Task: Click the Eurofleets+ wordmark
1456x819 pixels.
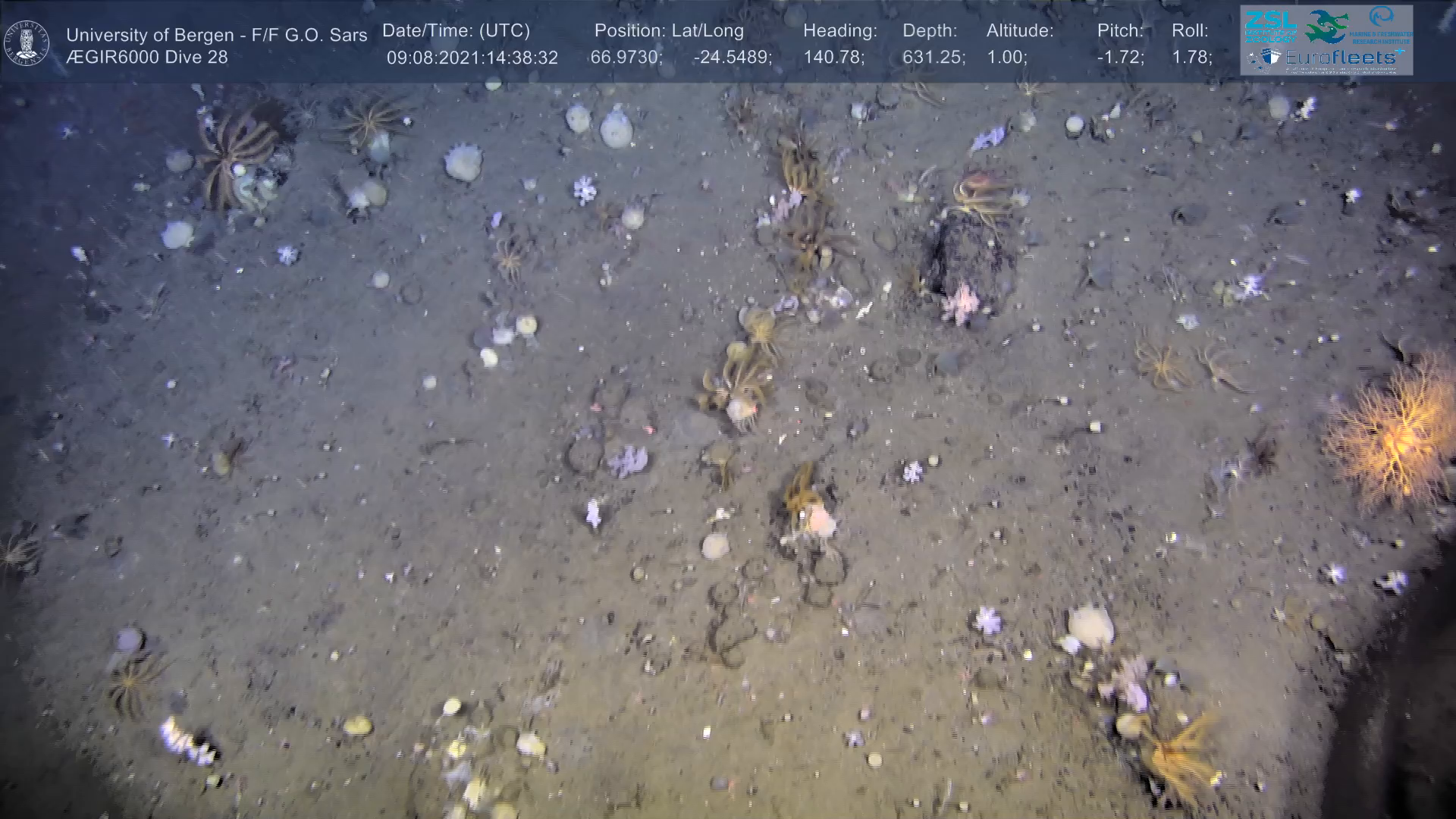Action: [x=1340, y=57]
